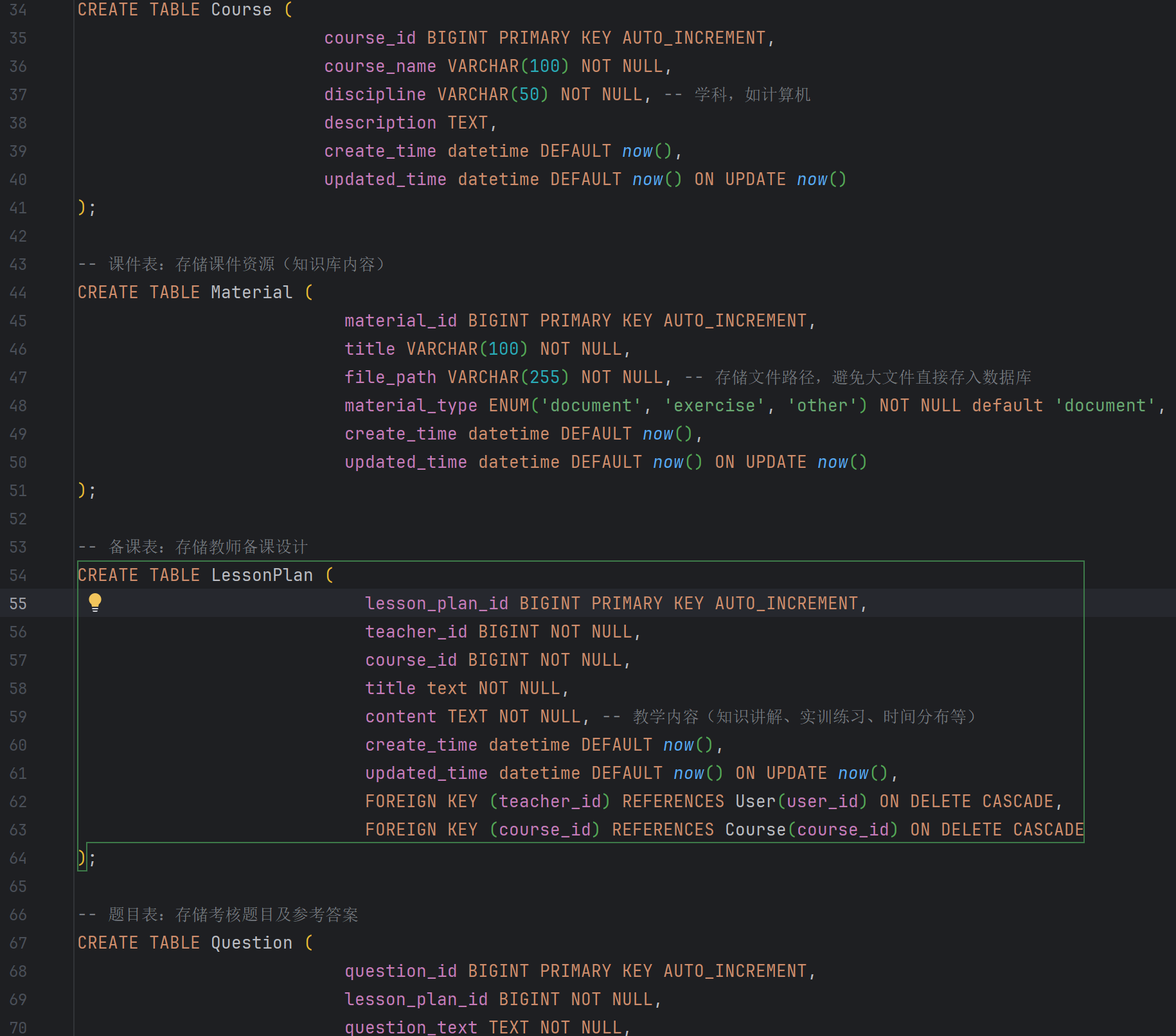Click title text column on line 58
The image size is (1176, 1036).
(416, 688)
